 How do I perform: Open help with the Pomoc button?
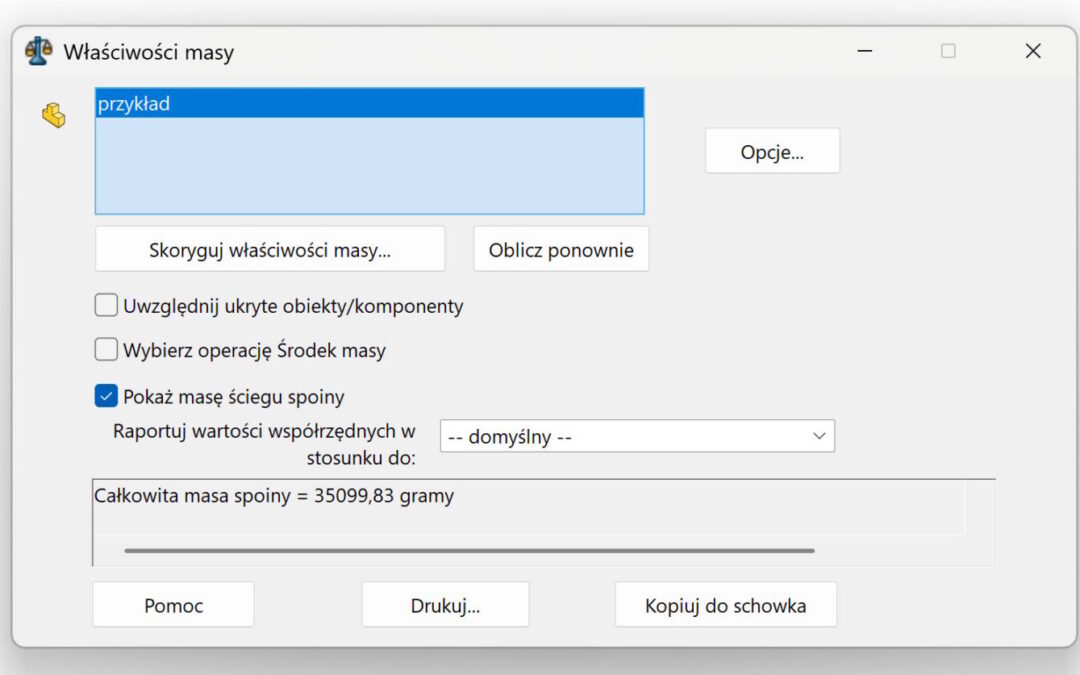(x=173, y=605)
